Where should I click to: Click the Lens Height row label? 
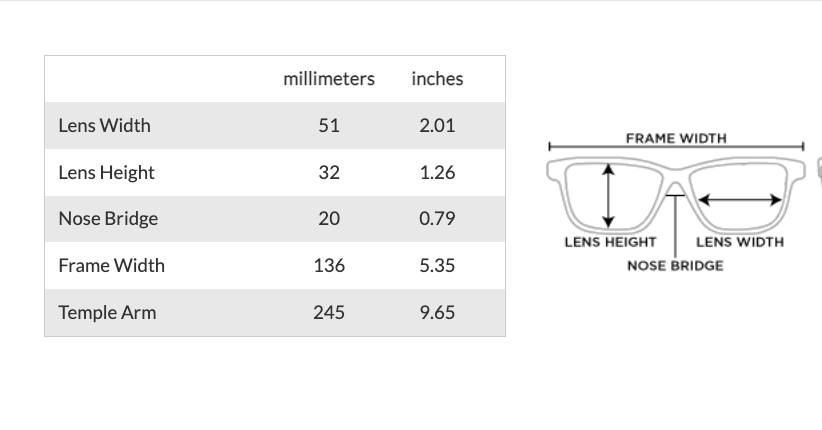tap(107, 173)
